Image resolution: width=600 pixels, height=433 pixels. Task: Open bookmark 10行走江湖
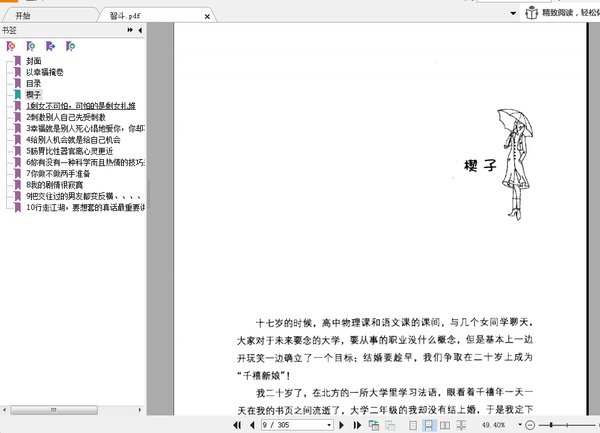pyautogui.click(x=85, y=207)
